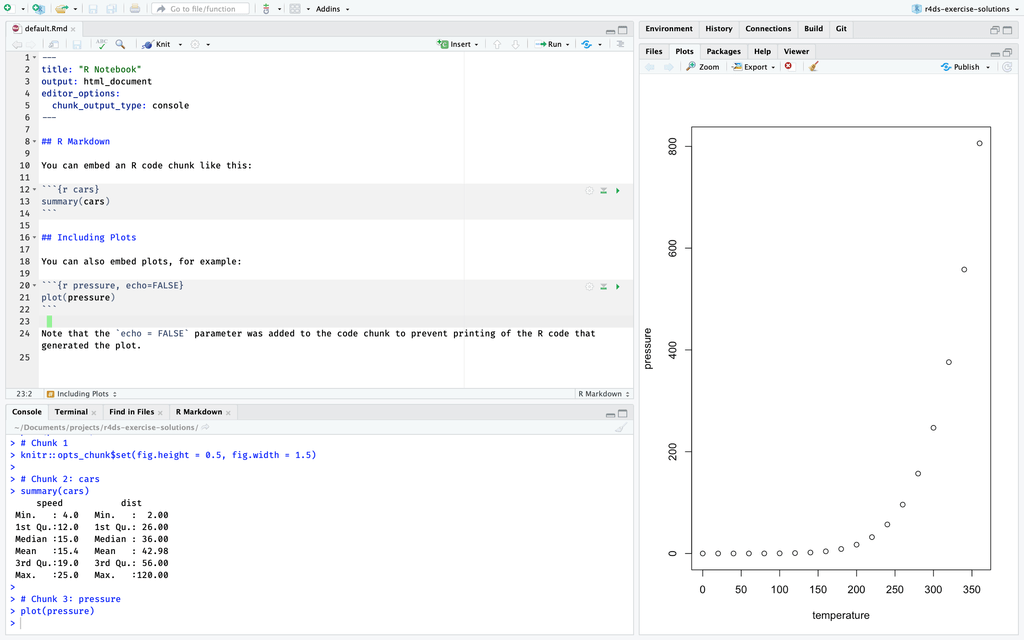Viewport: 1024px width, 640px height.
Task: Open the Export plot dropdown
Action: coord(754,67)
